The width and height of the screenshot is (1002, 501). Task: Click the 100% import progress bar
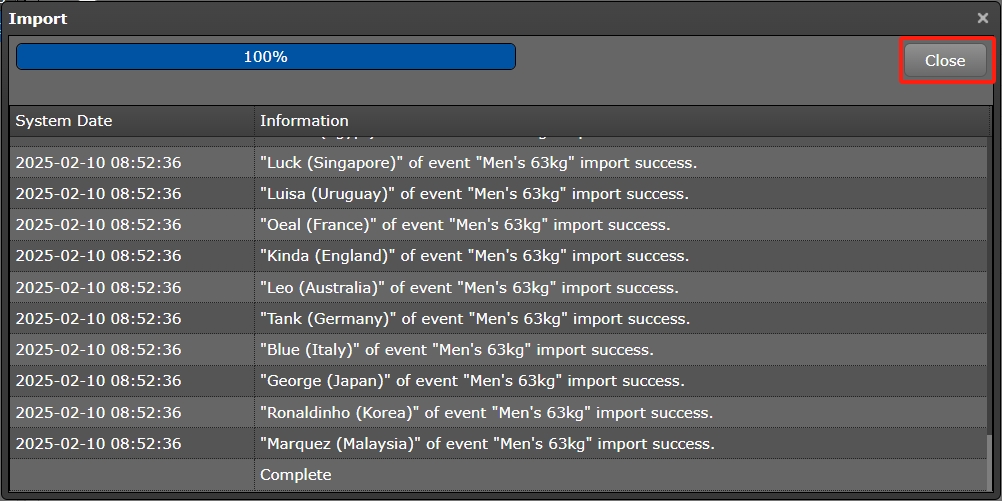266,57
